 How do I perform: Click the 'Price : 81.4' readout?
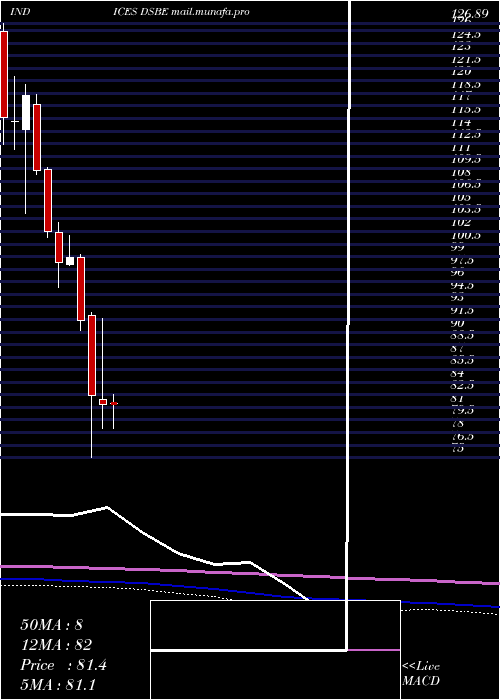[63, 665]
